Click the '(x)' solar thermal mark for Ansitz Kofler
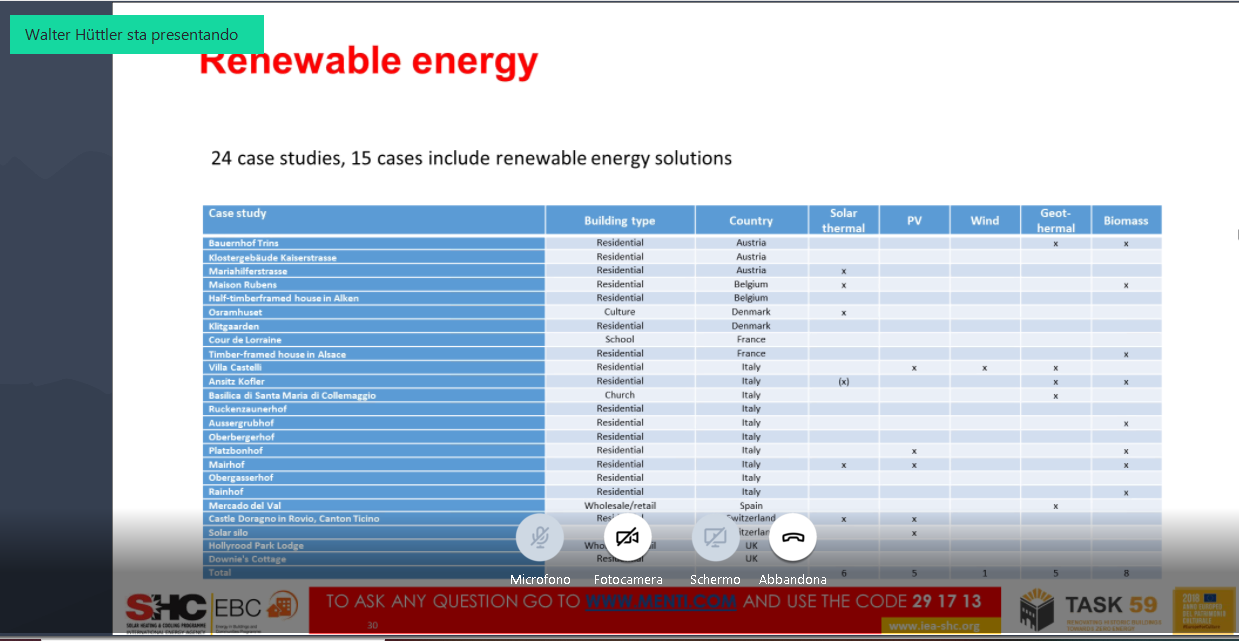1239x641 pixels. [x=844, y=381]
